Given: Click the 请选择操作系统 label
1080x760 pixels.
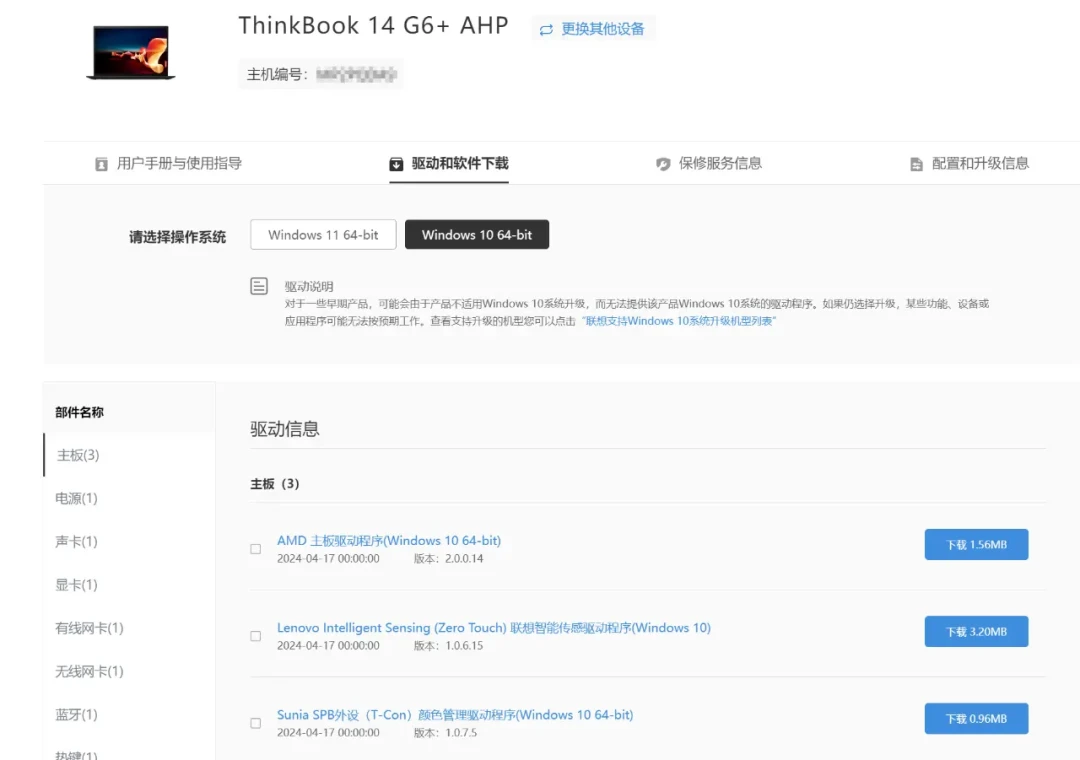Looking at the screenshot, I should coord(178,237).
